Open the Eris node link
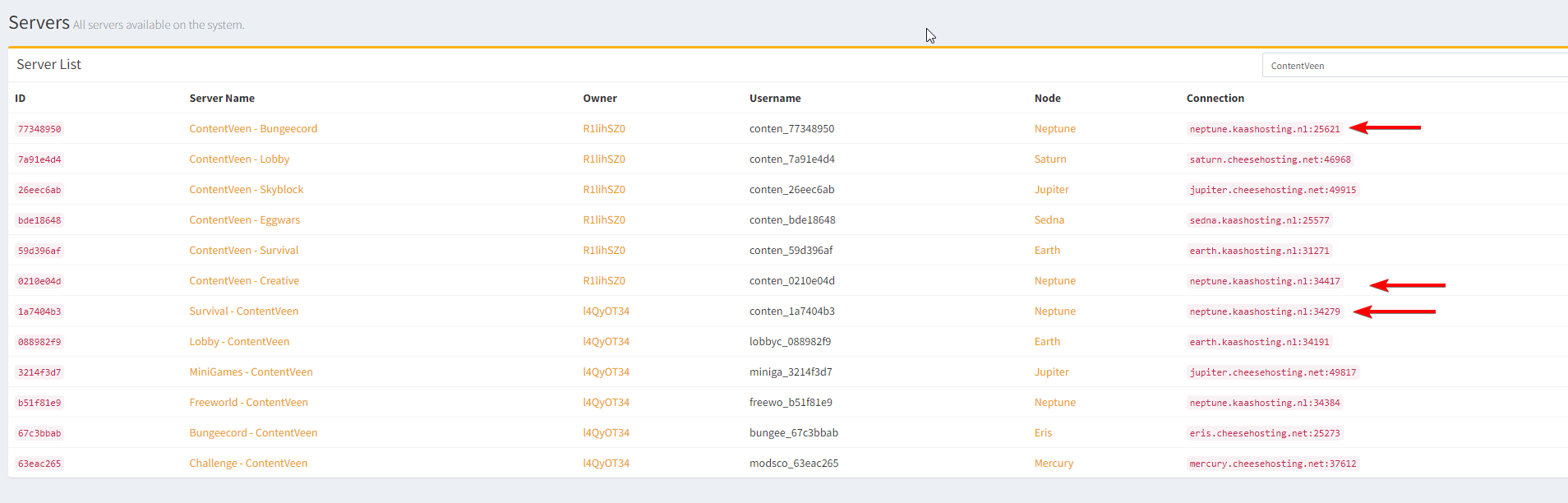 [1043, 433]
